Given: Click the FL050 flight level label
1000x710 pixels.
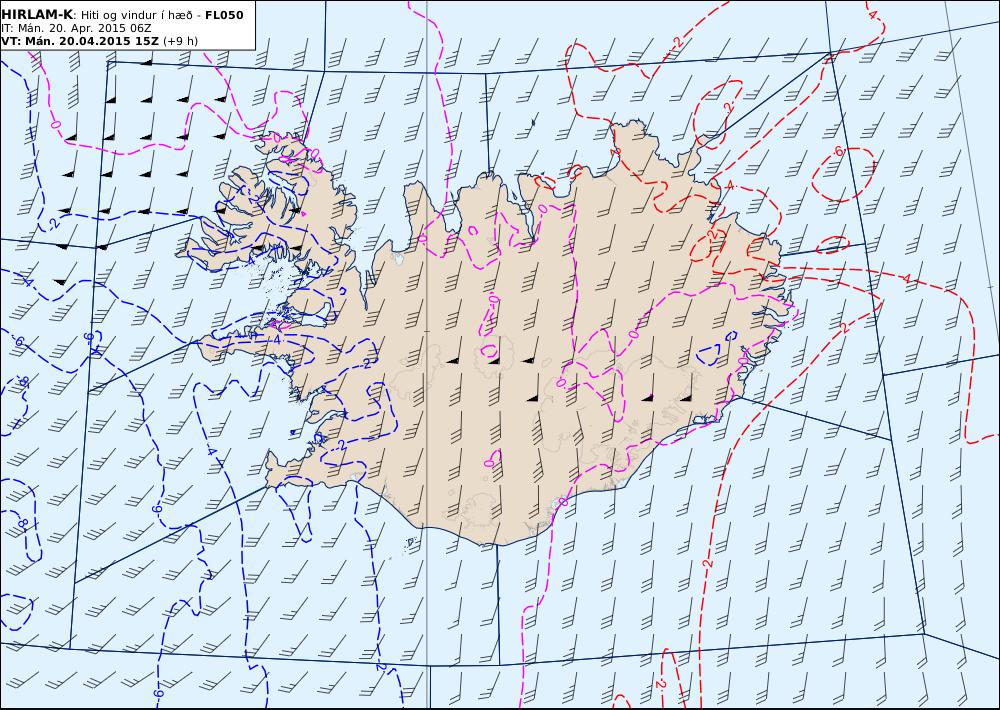Looking at the screenshot, I should coord(224,15).
